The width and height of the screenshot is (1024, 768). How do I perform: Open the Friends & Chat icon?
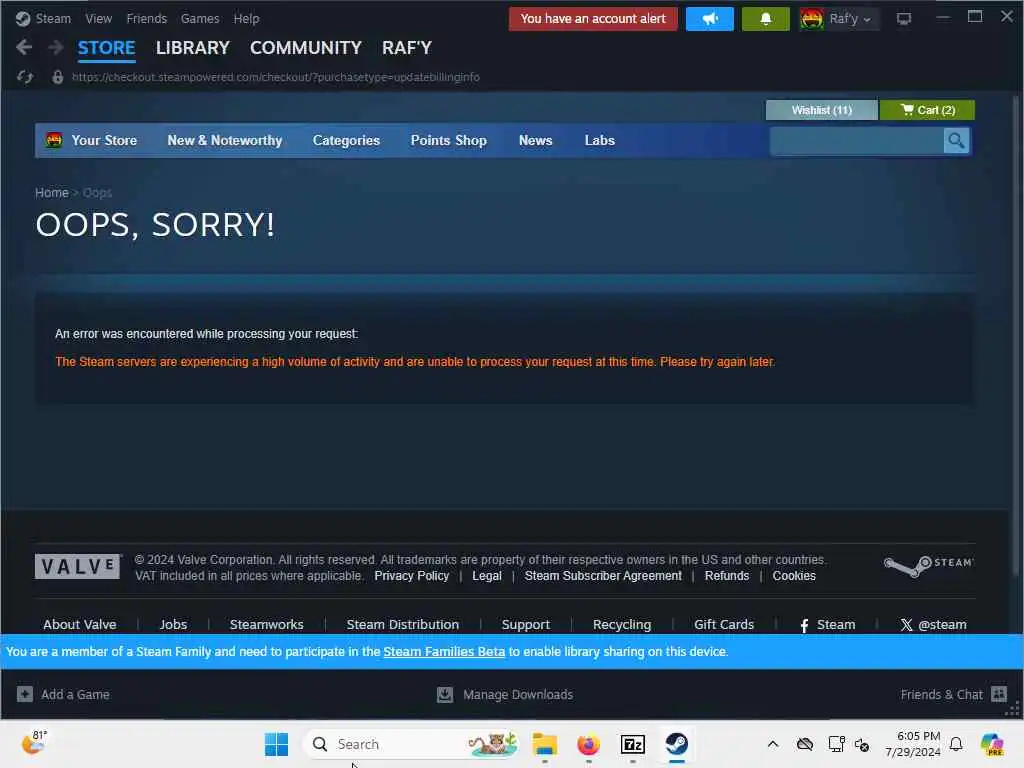999,694
